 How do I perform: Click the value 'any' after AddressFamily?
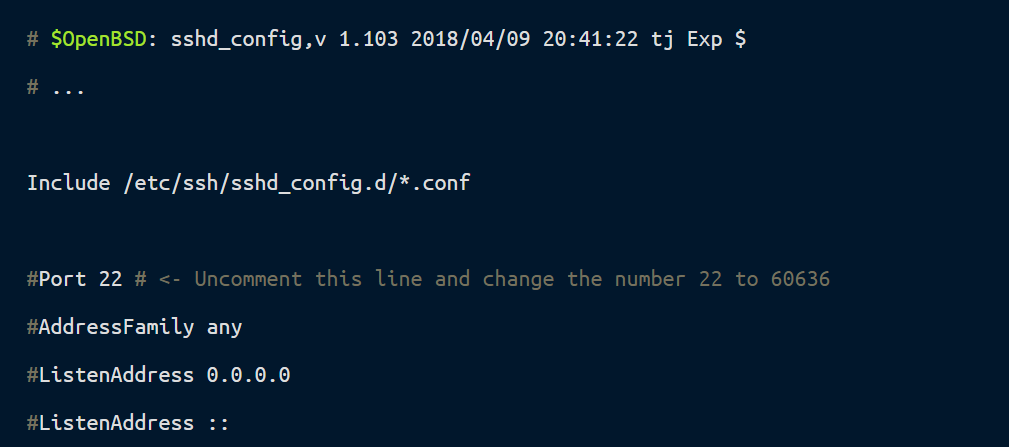coord(224,326)
